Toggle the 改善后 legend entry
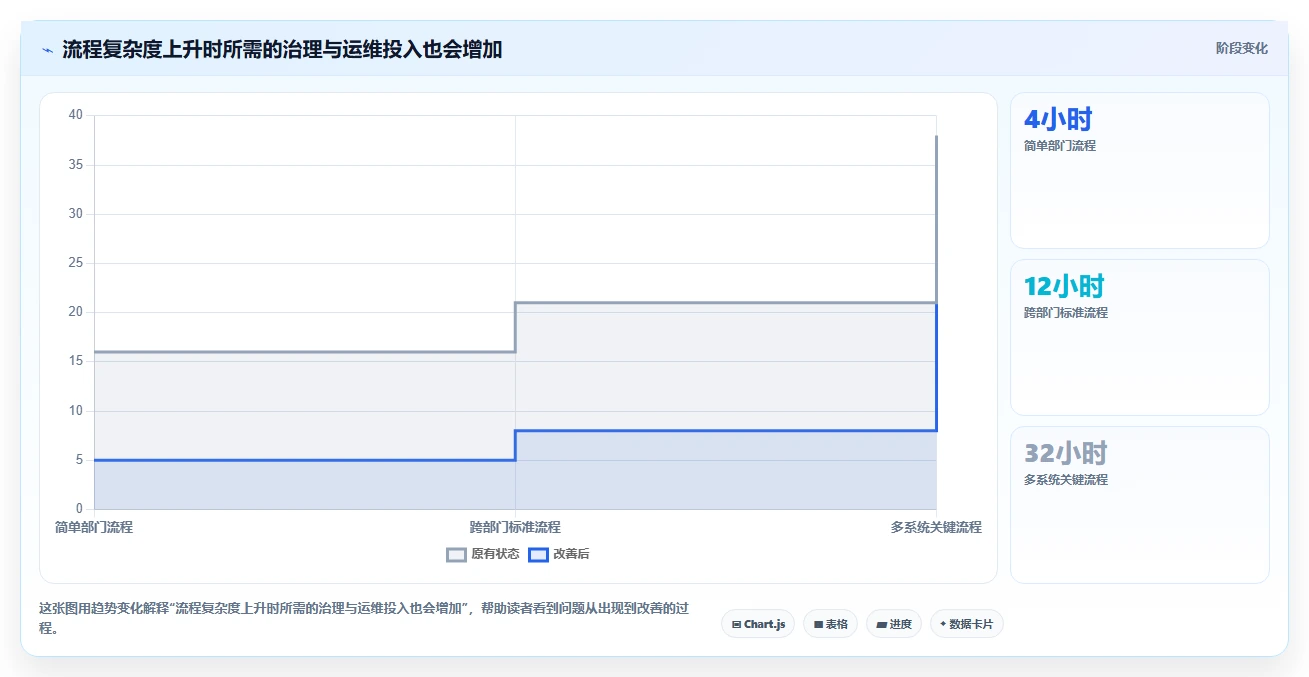Viewport: 1309px width, 677px height. coord(559,554)
